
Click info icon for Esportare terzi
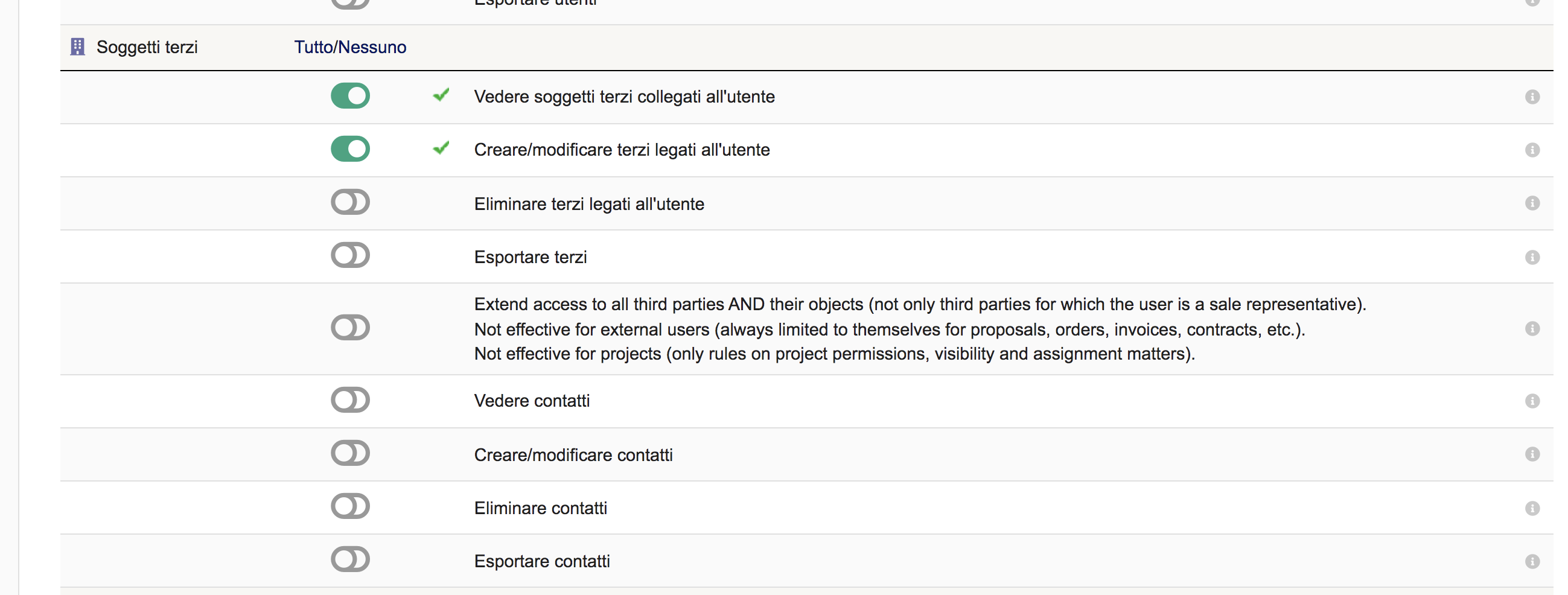pyautogui.click(x=1532, y=257)
